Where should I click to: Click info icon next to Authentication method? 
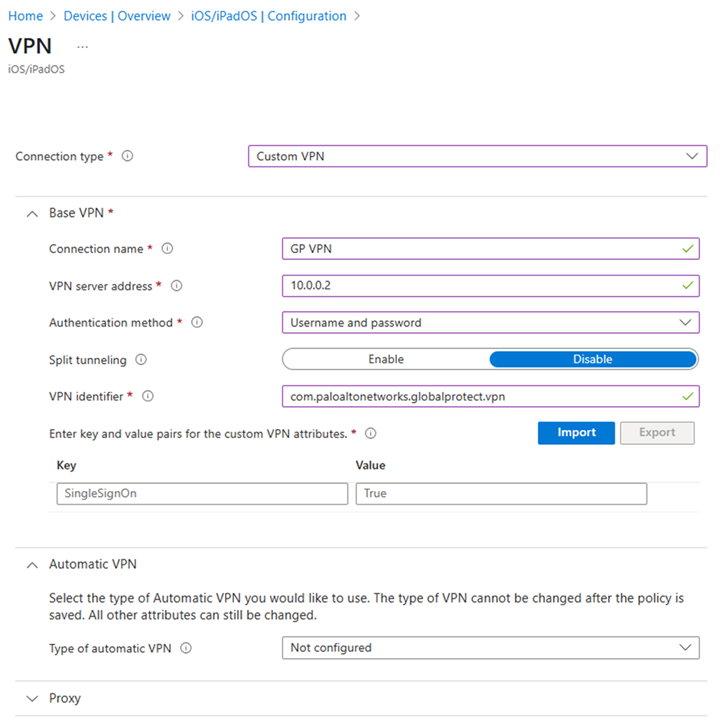[x=197, y=323]
